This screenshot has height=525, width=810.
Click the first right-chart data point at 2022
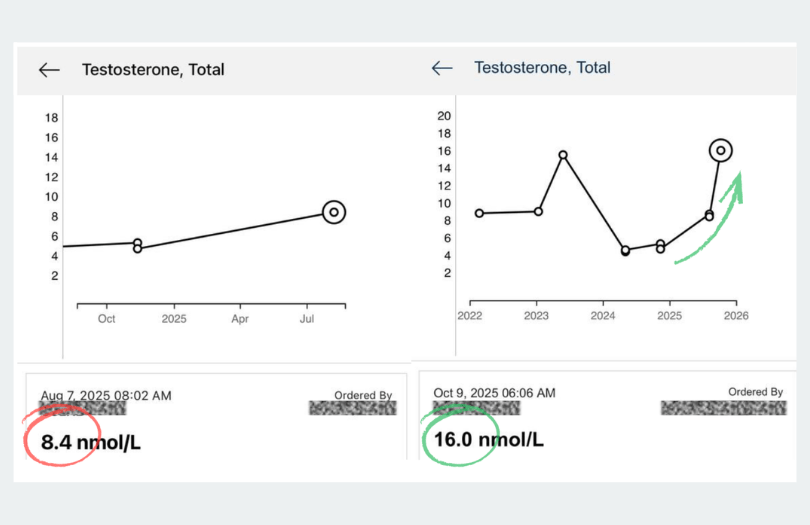click(x=479, y=213)
